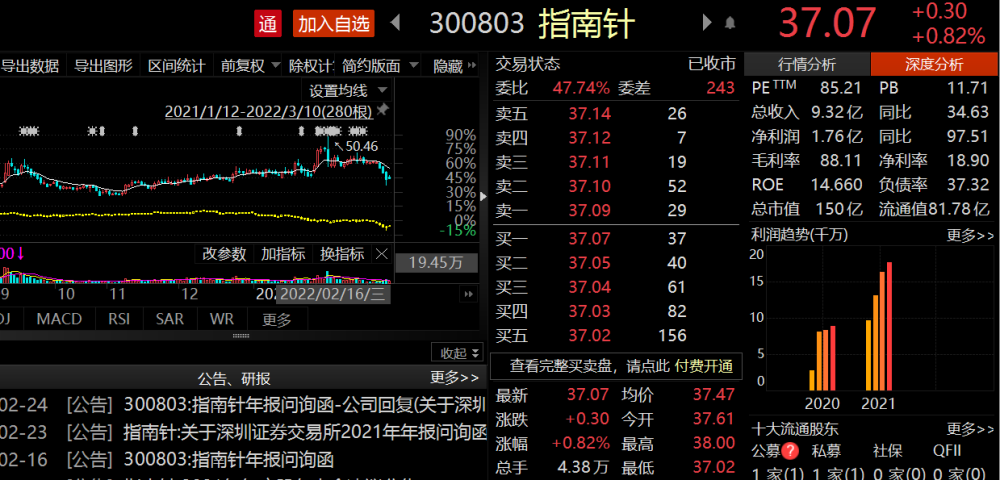Click triangle arrow on chart's right edge
The width and height of the screenshot is (1000, 480).
point(483,196)
